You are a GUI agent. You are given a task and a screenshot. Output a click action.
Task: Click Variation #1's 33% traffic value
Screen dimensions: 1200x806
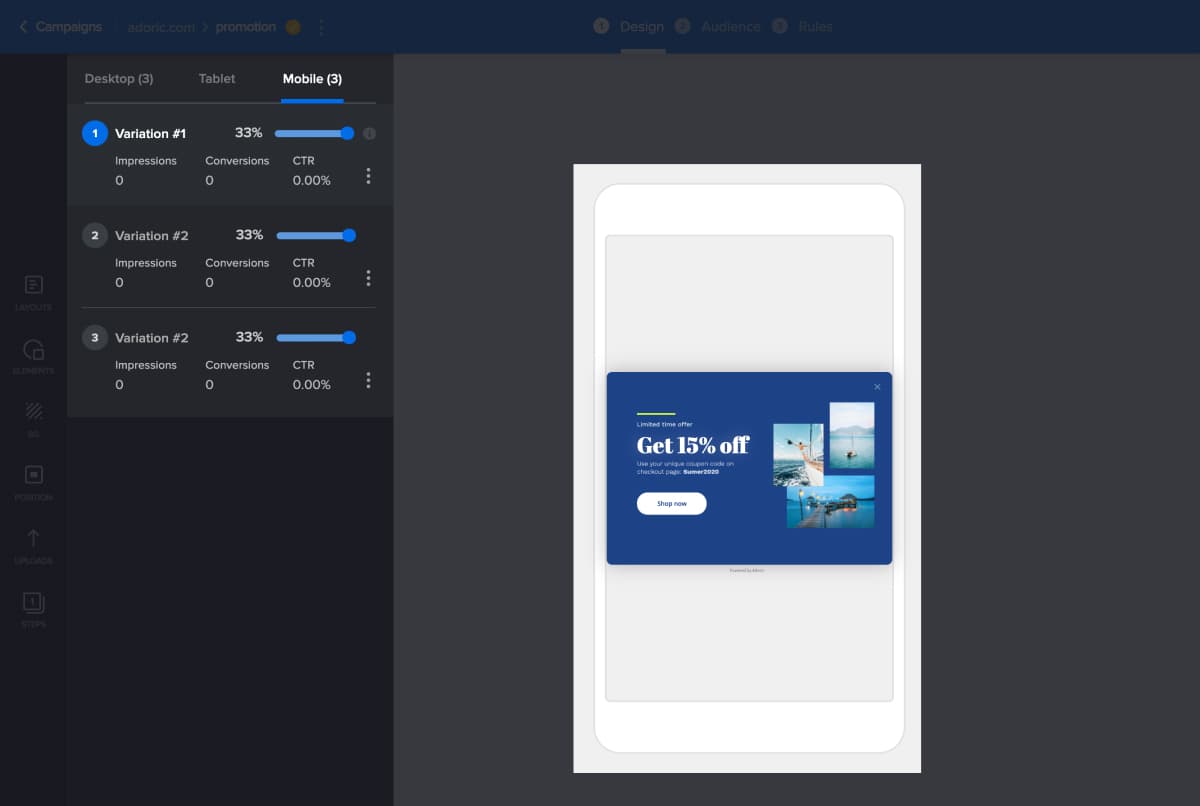[x=248, y=133]
